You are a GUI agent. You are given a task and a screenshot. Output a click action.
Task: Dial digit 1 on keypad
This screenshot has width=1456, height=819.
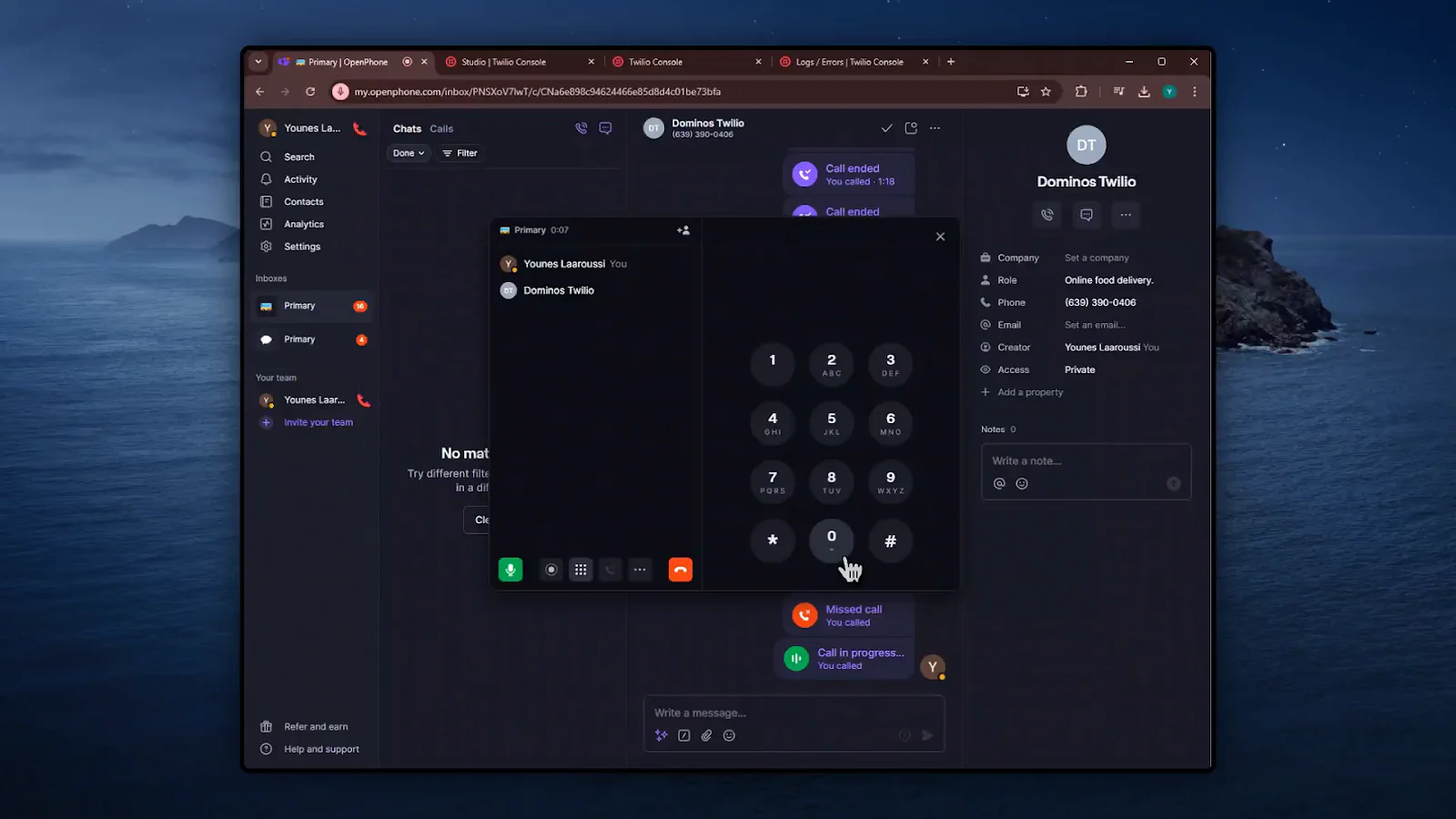click(x=773, y=363)
